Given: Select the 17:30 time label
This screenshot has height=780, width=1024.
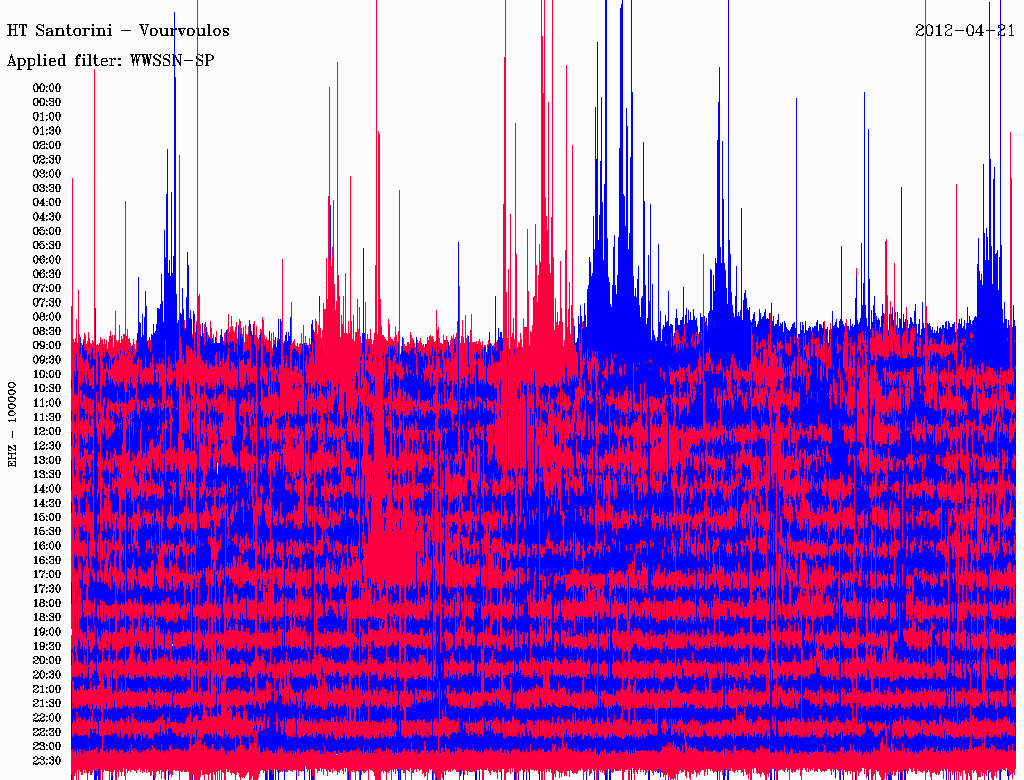Looking at the screenshot, I should 47,589.
